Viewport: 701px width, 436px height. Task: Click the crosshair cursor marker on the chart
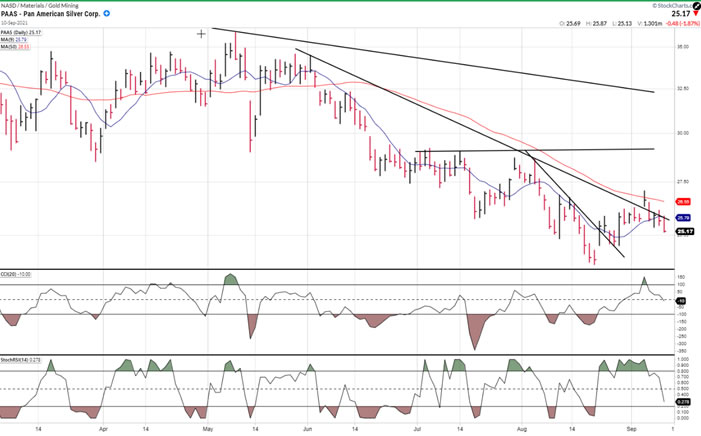pyautogui.click(x=201, y=34)
